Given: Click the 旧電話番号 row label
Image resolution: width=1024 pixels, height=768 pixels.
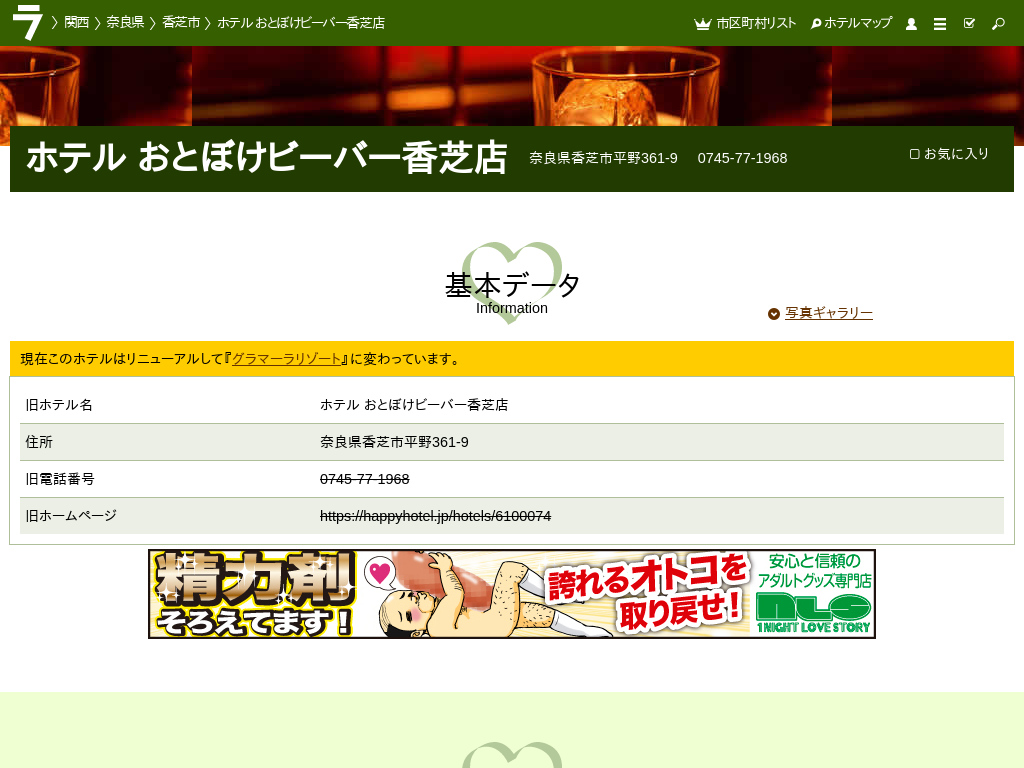Looking at the screenshot, I should click(x=60, y=479).
